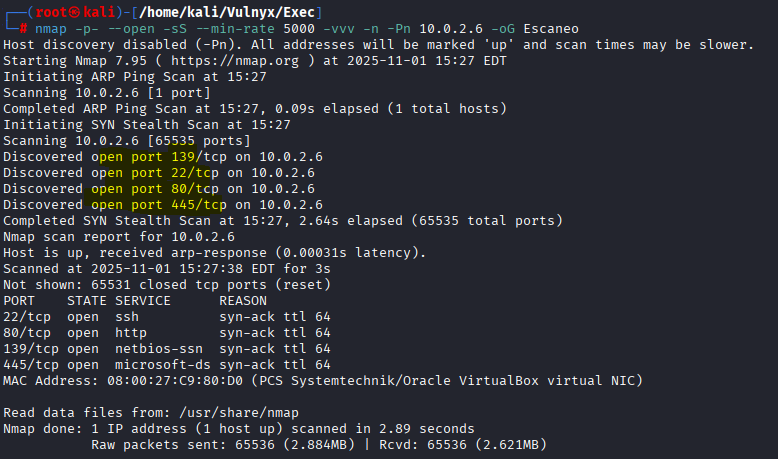The image size is (778, 459).
Task: Click the http service in the 80/tcp row
Action: [132, 332]
